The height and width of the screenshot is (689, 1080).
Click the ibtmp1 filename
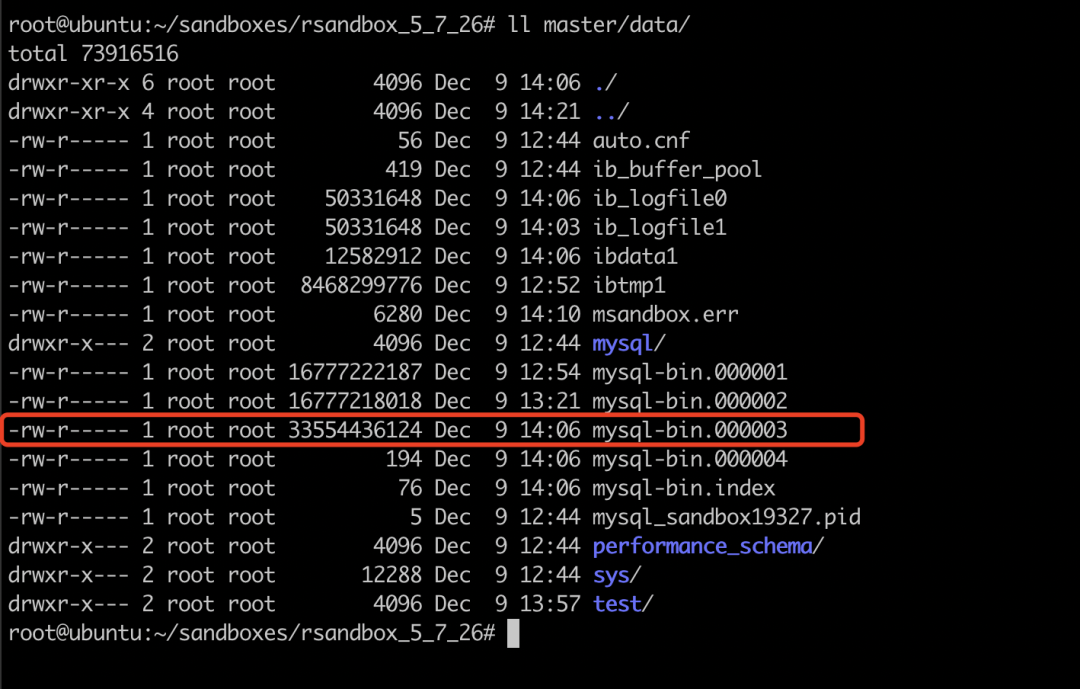click(x=629, y=286)
